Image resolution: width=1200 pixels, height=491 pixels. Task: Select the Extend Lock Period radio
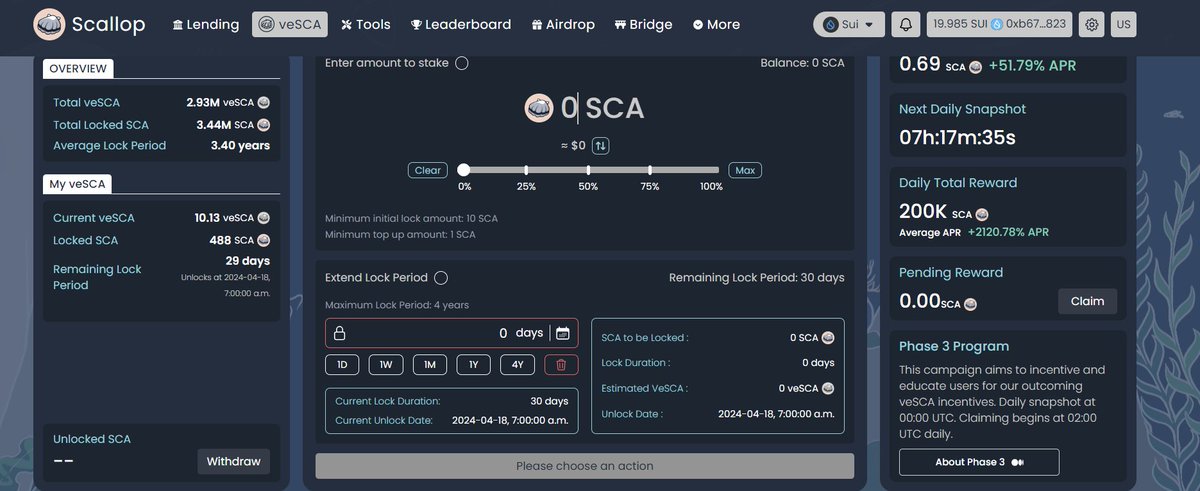(441, 277)
